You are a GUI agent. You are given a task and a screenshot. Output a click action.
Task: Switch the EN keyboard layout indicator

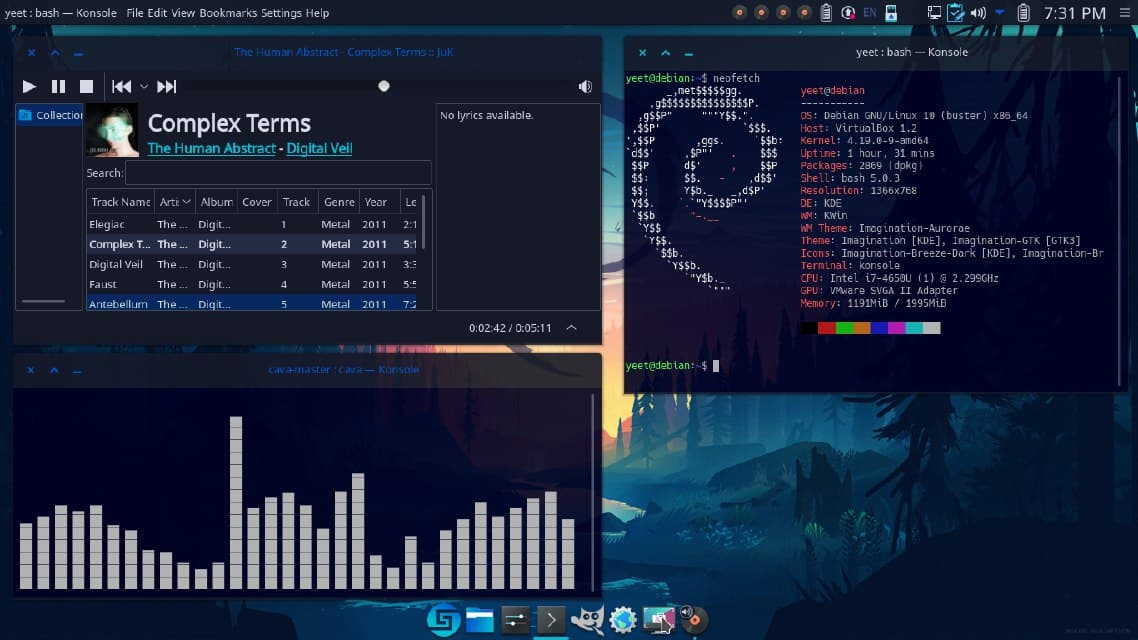click(869, 13)
